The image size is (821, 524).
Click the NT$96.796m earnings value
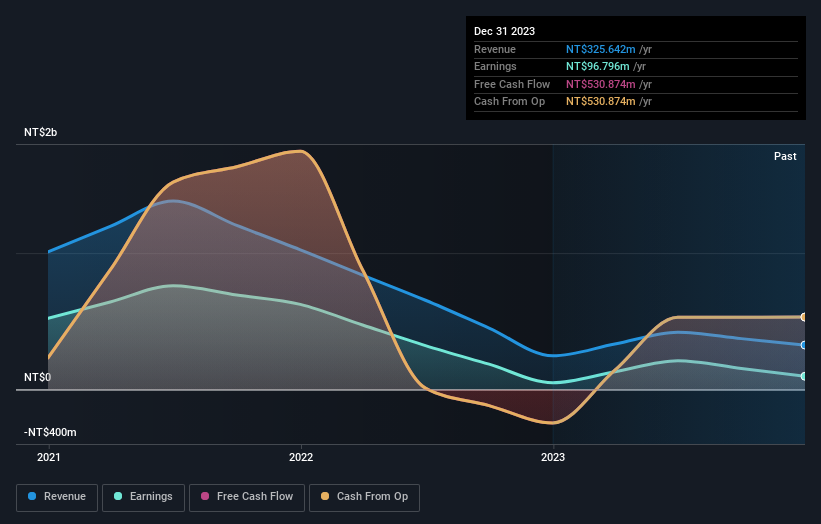(597, 66)
